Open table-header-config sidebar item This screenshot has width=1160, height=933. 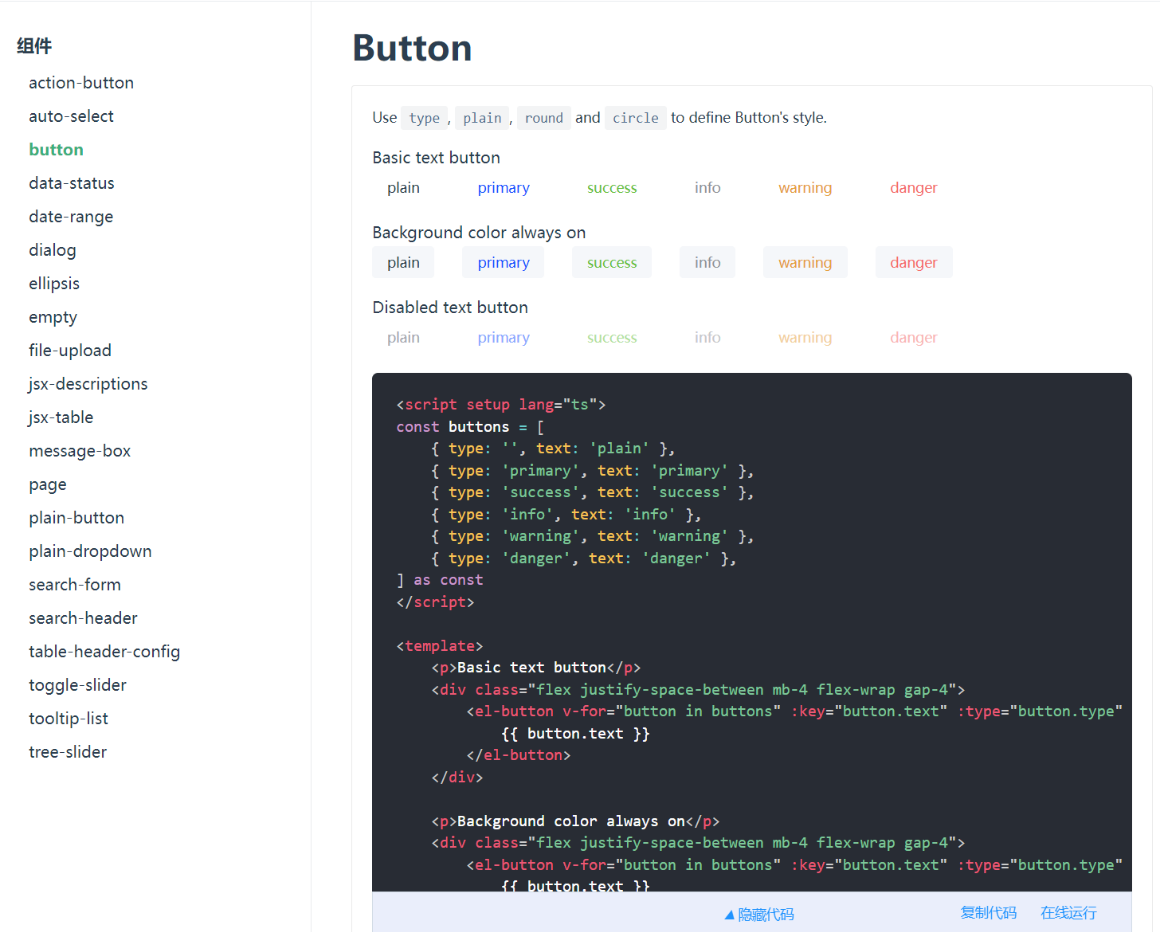[104, 652]
